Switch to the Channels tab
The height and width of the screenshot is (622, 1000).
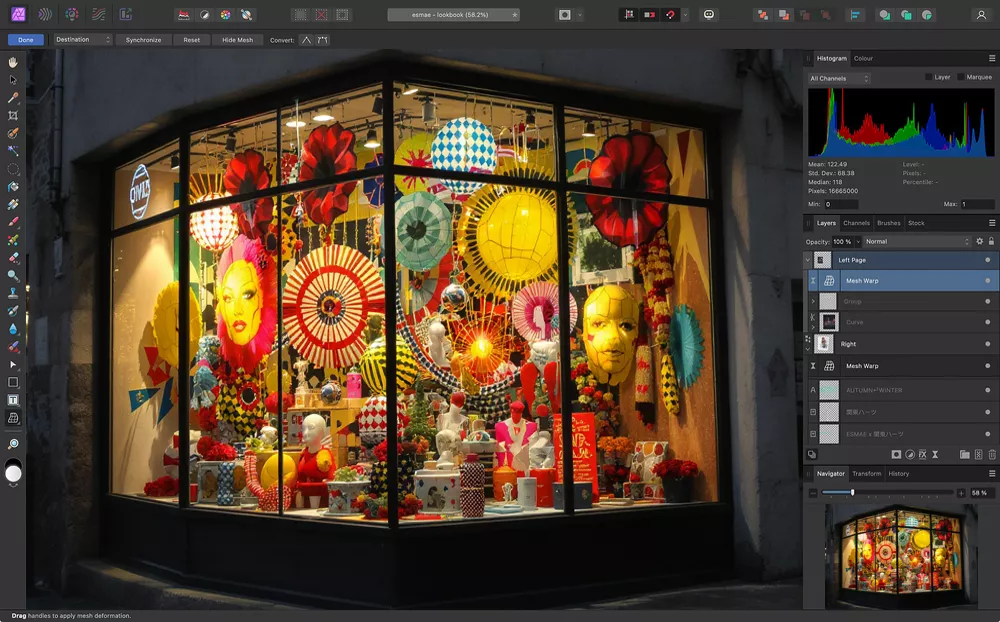click(x=856, y=223)
